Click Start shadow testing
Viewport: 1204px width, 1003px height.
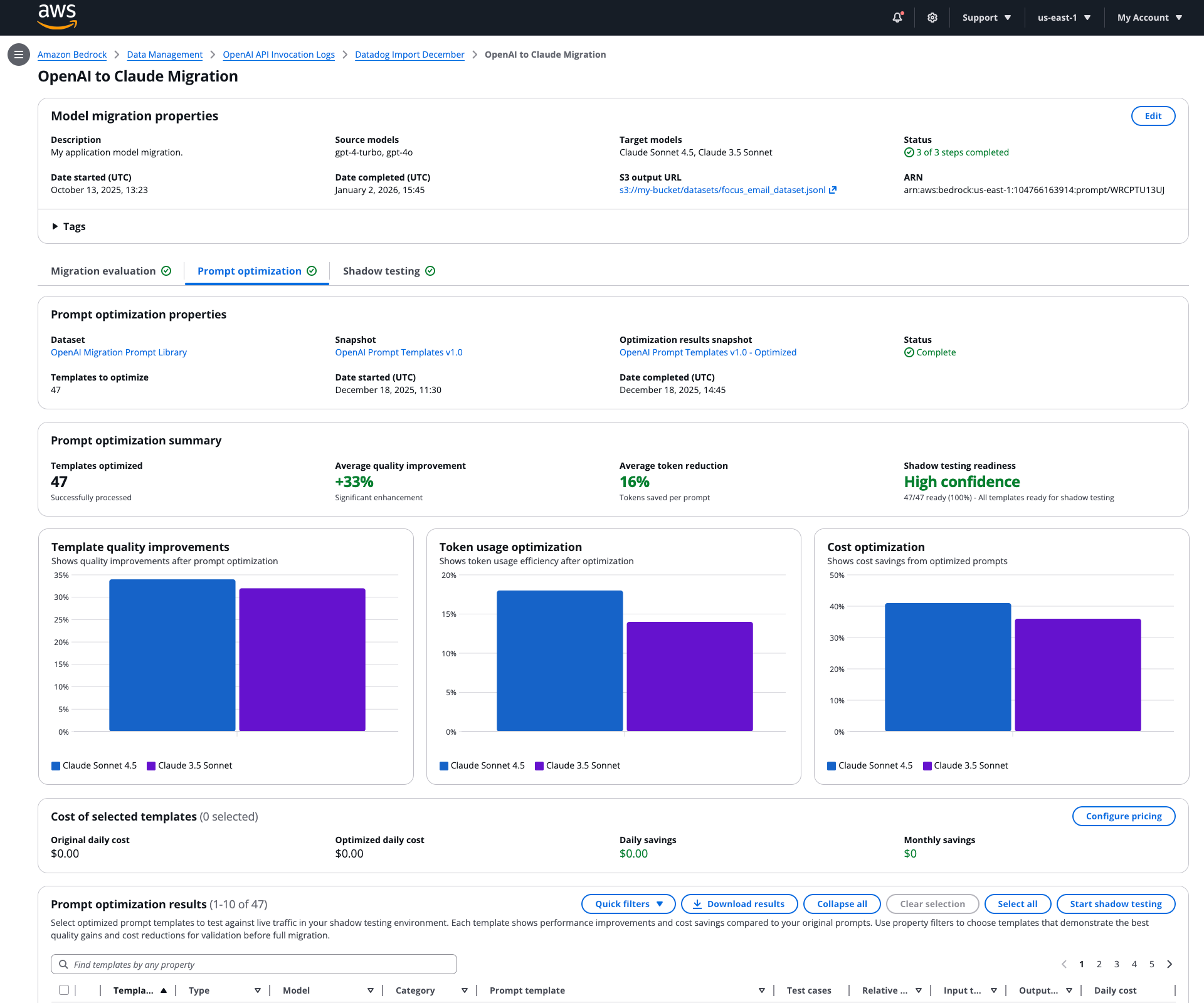(x=1116, y=904)
